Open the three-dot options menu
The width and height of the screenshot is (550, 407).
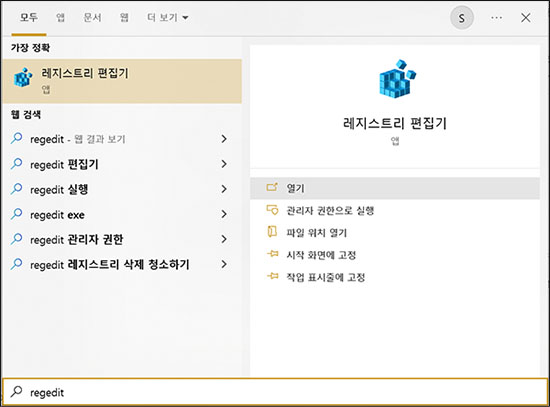click(x=496, y=18)
